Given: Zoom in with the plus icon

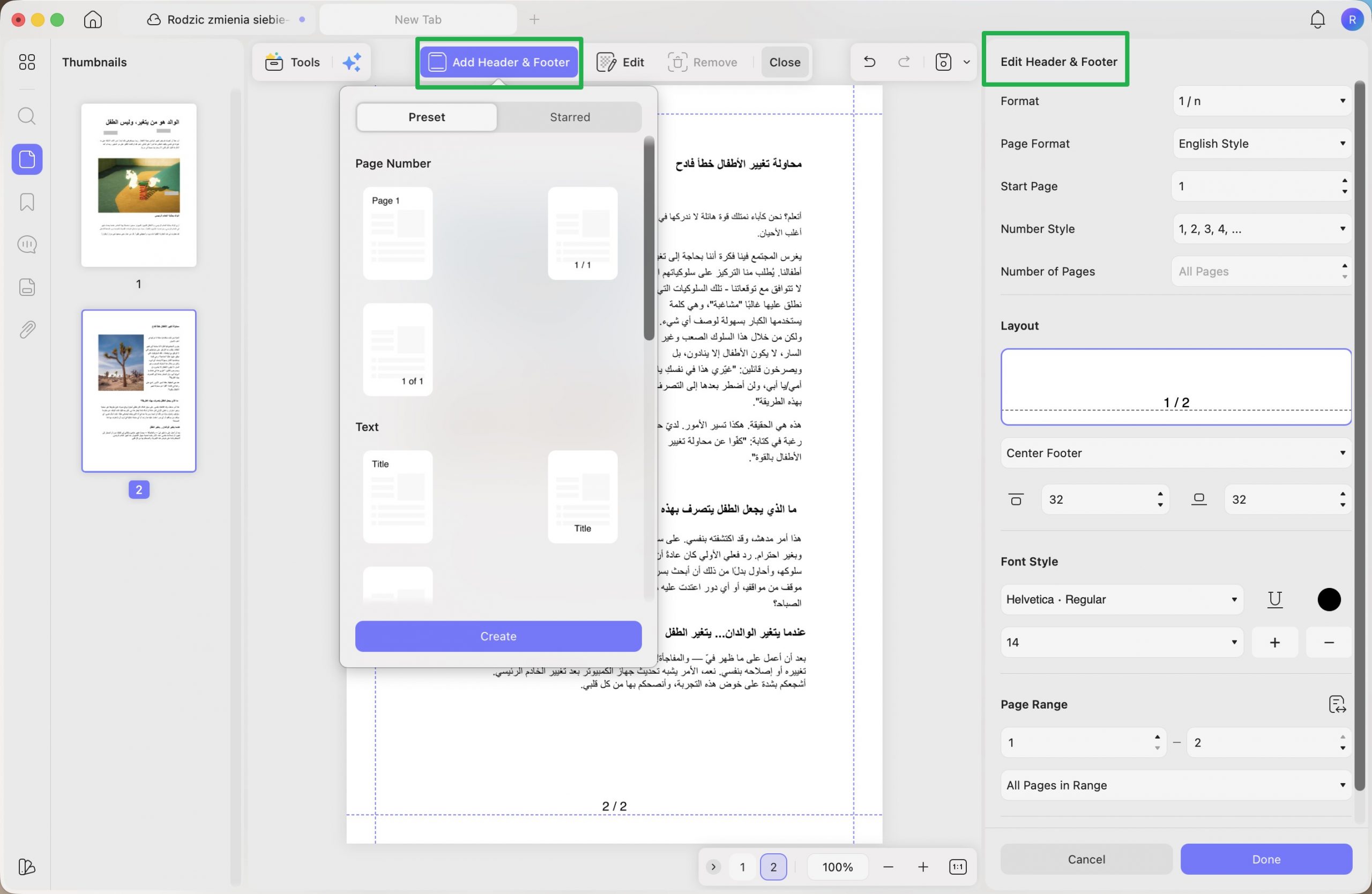Looking at the screenshot, I should [923, 867].
